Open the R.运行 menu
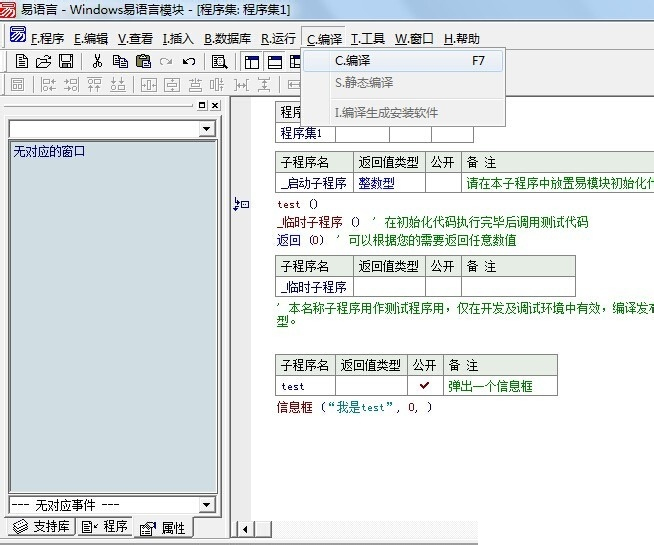 (278, 39)
